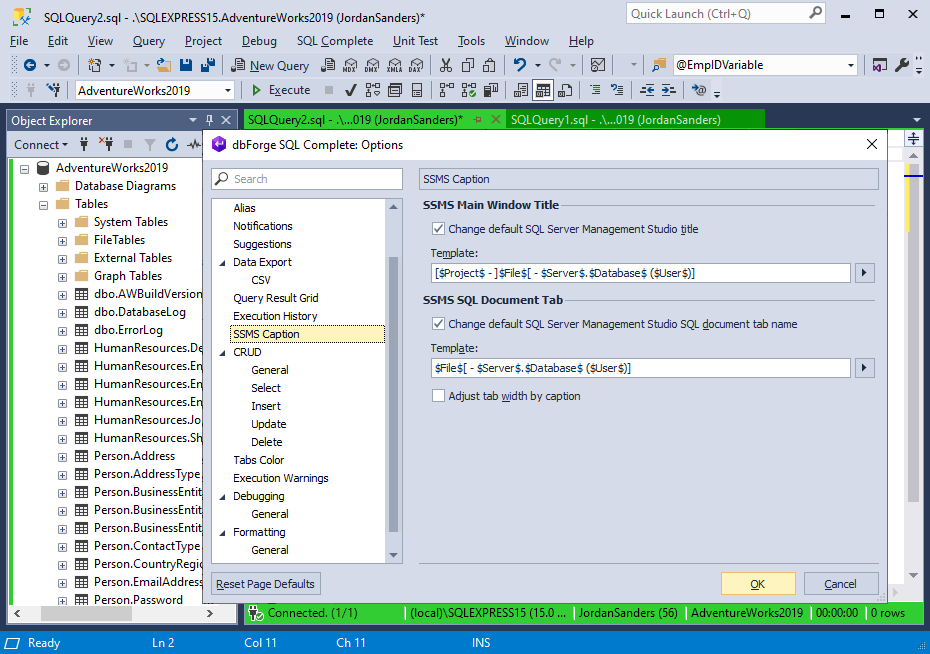
Task: Click the New Query button
Action: [x=270, y=65]
